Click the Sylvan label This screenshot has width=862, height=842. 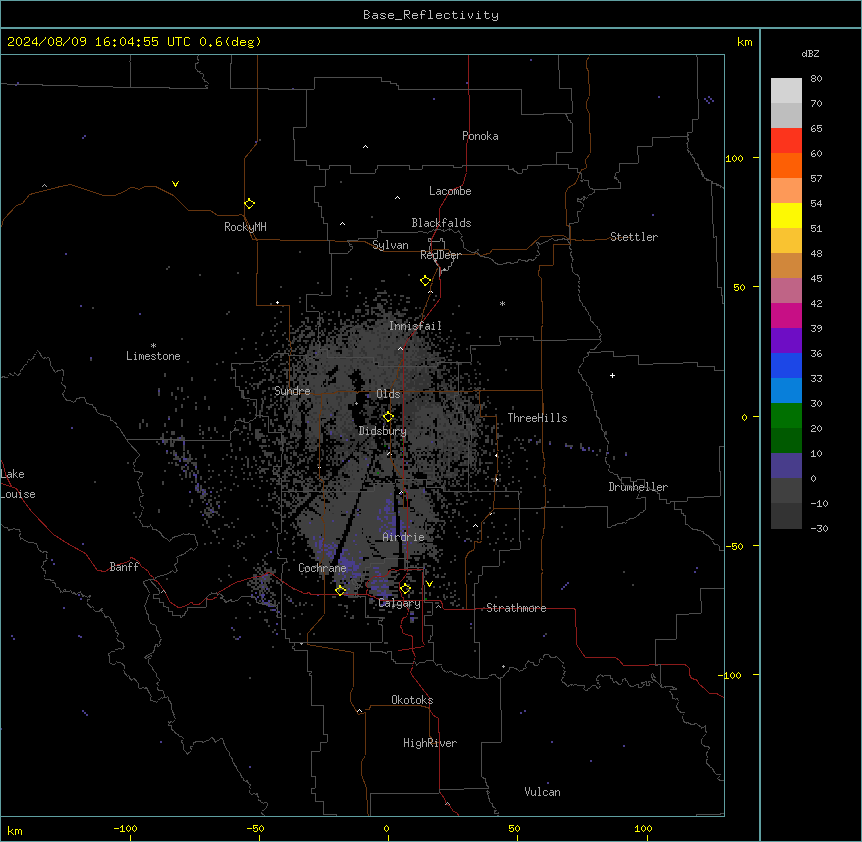390,245
